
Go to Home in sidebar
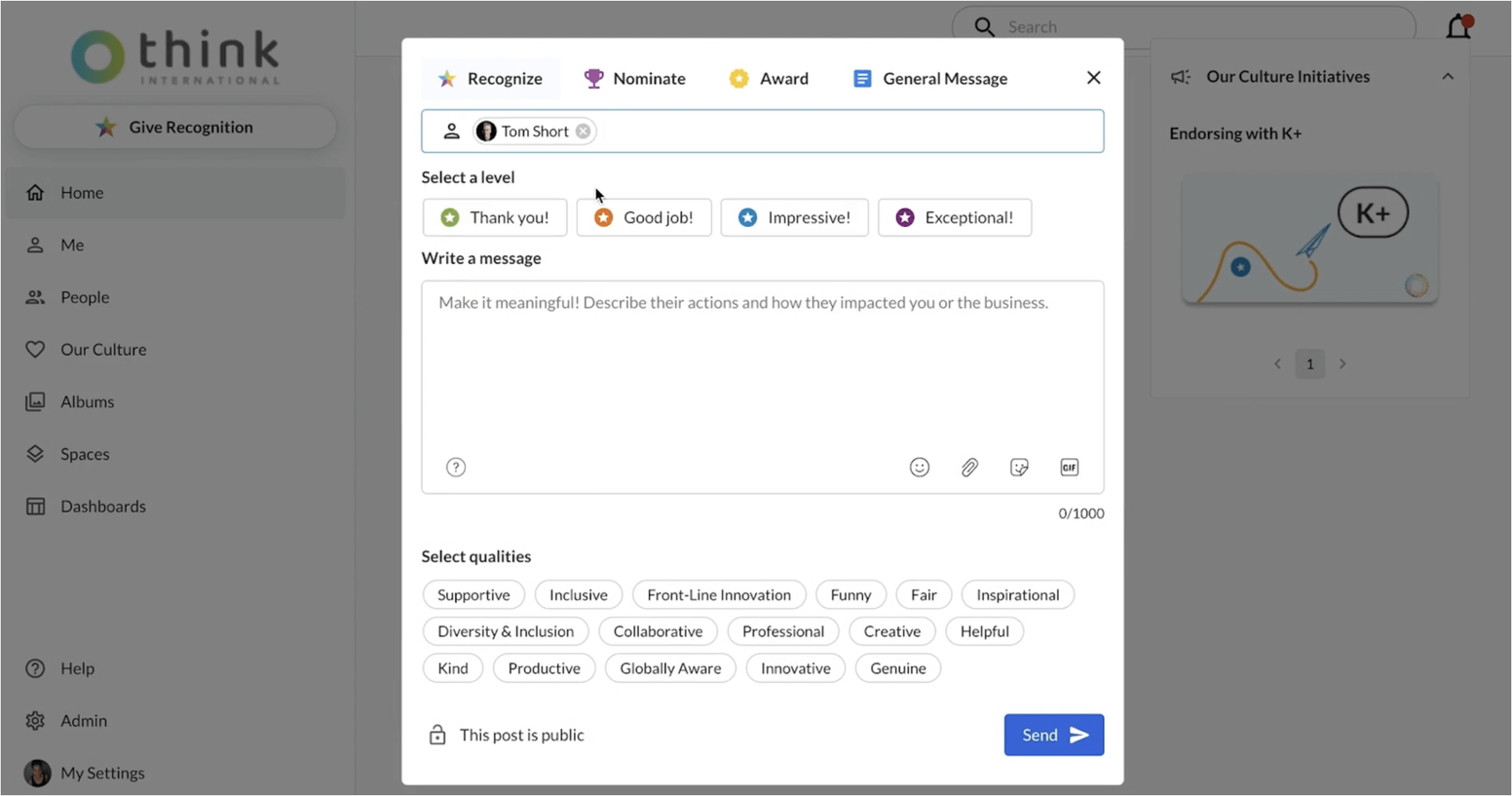176,193
